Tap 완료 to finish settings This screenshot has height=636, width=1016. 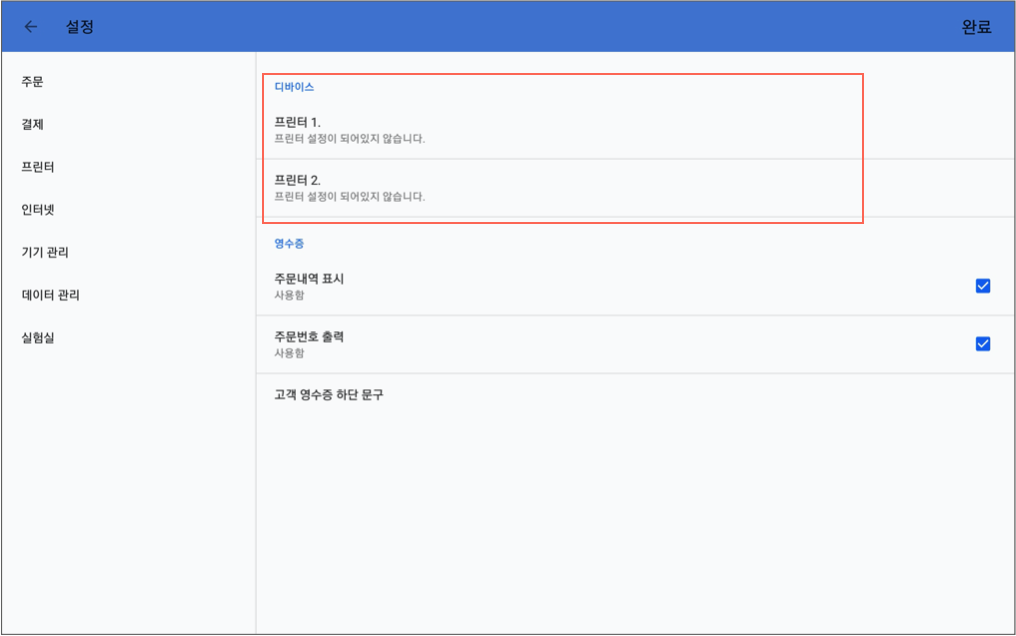click(976, 27)
